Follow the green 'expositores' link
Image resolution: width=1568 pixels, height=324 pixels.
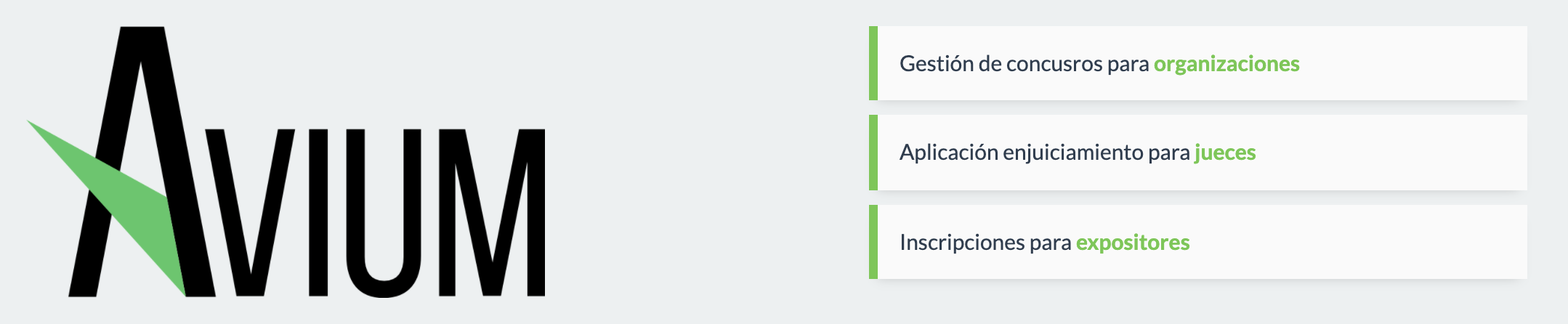click(1132, 243)
